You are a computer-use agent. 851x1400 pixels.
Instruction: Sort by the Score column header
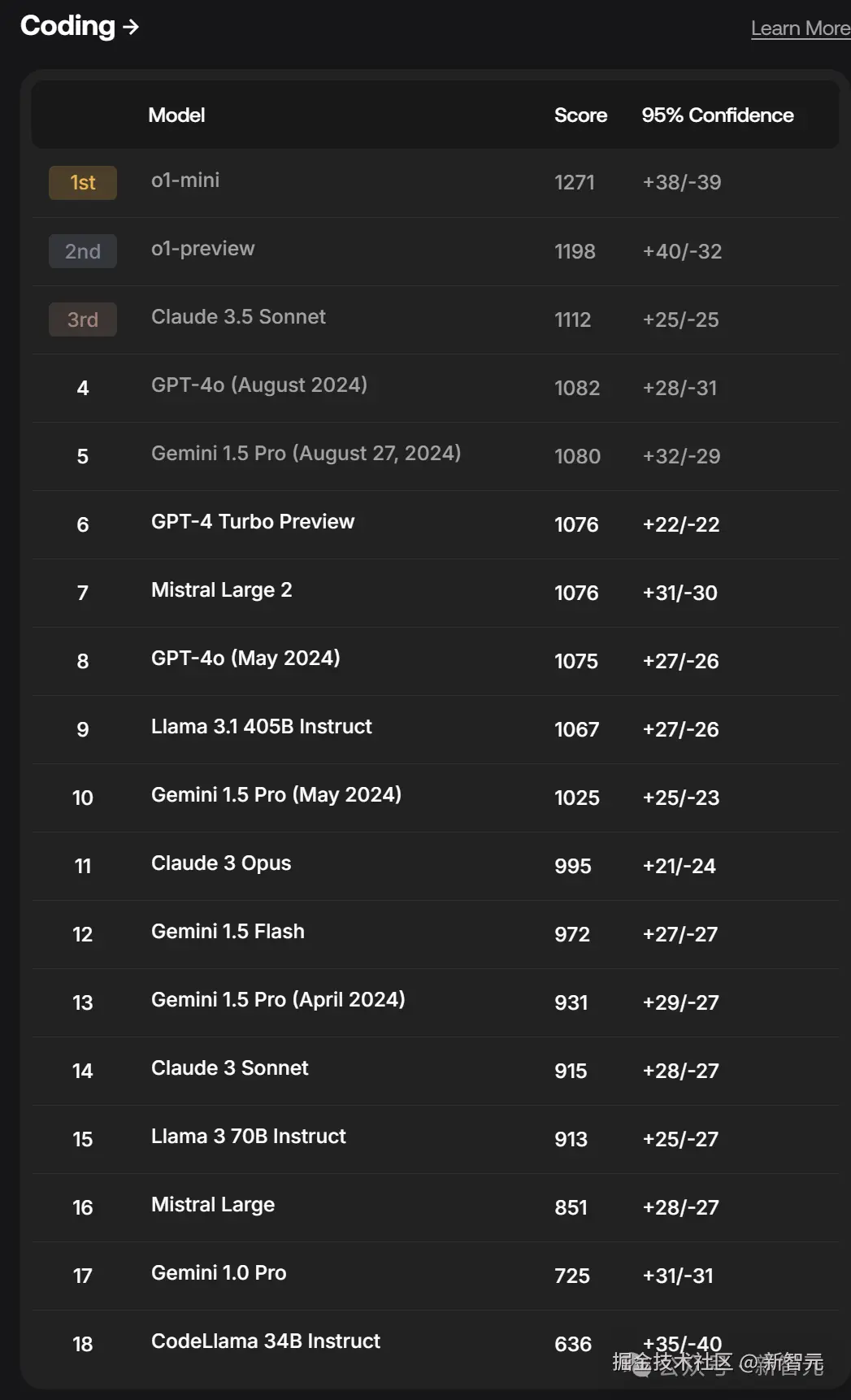(x=580, y=115)
